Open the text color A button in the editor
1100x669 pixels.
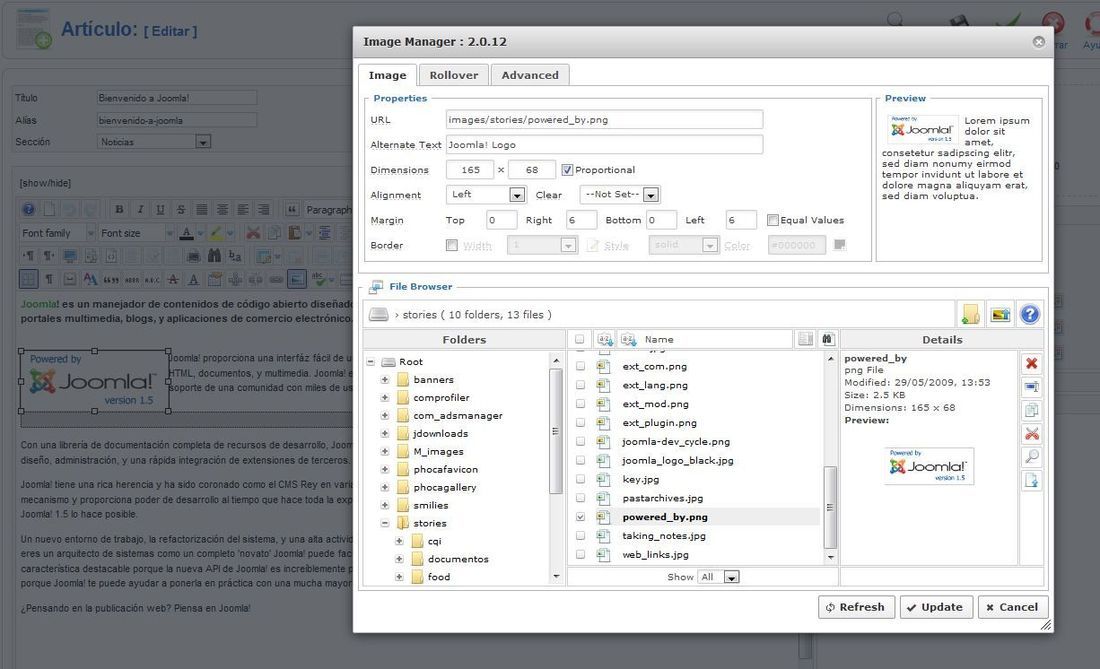pos(187,233)
